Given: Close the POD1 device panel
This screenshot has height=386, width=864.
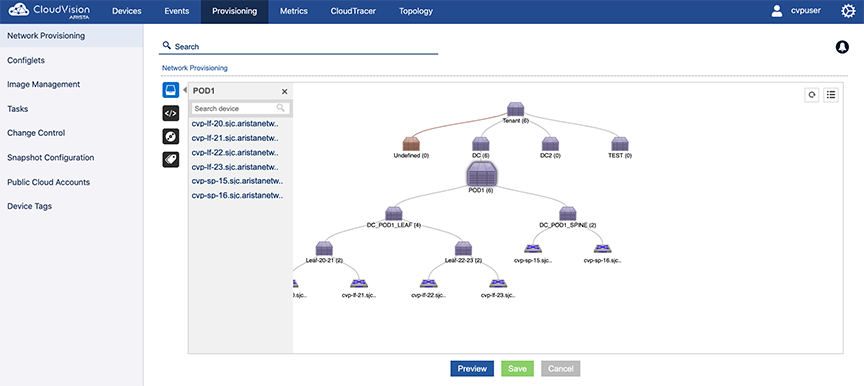Looking at the screenshot, I should coord(284,91).
